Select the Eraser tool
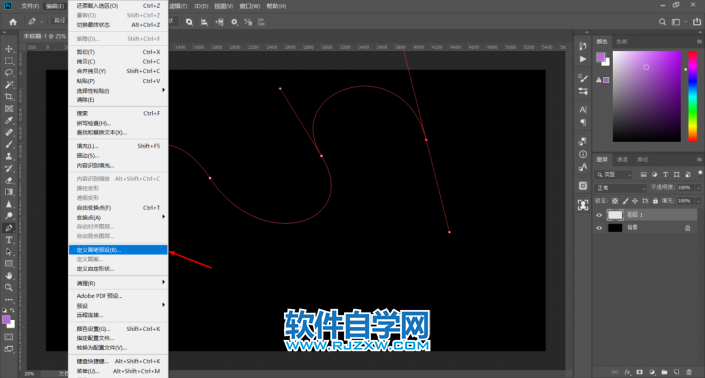The width and height of the screenshot is (705, 378). pos(9,180)
